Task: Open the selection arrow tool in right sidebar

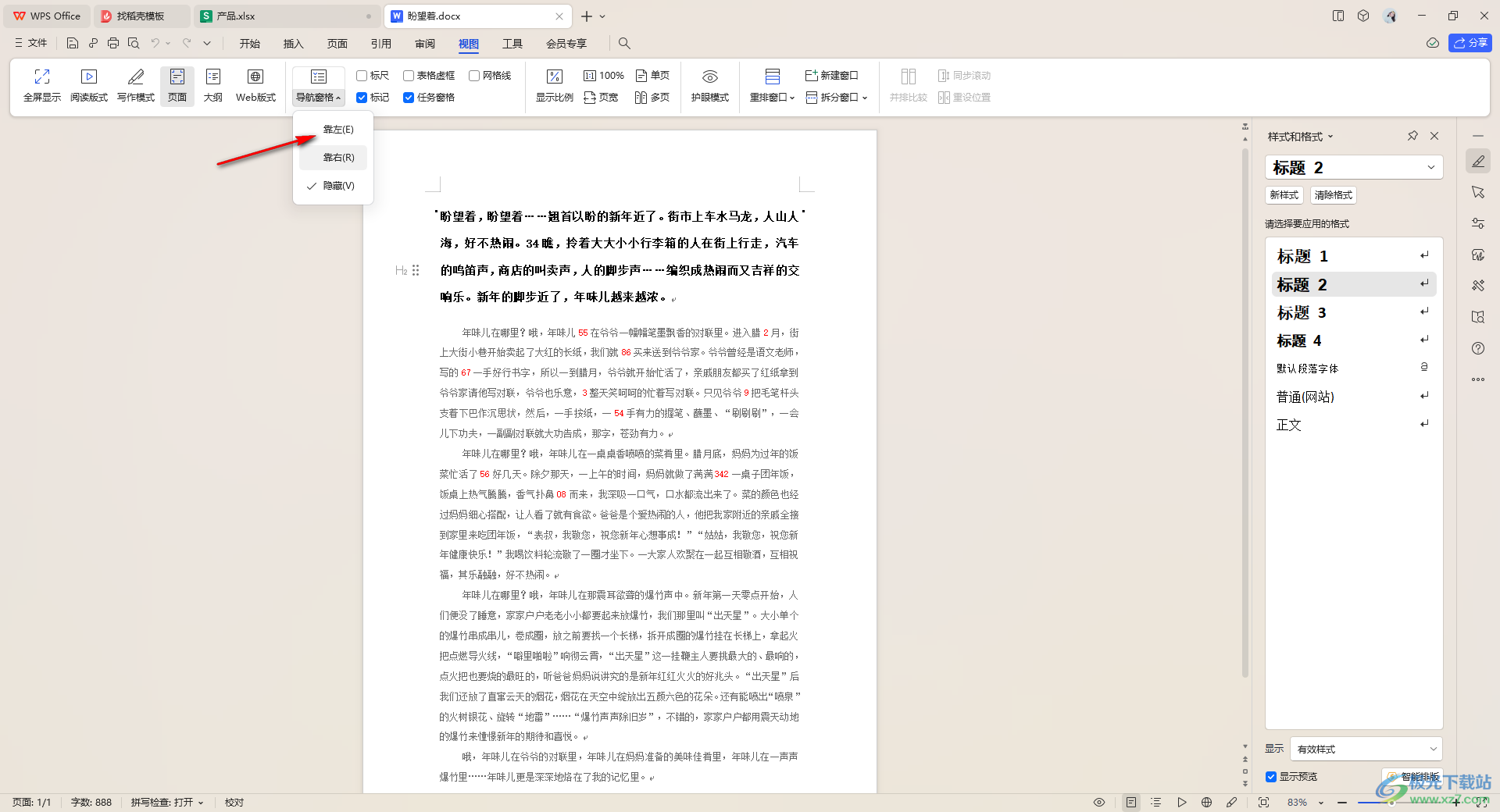Action: tap(1478, 192)
